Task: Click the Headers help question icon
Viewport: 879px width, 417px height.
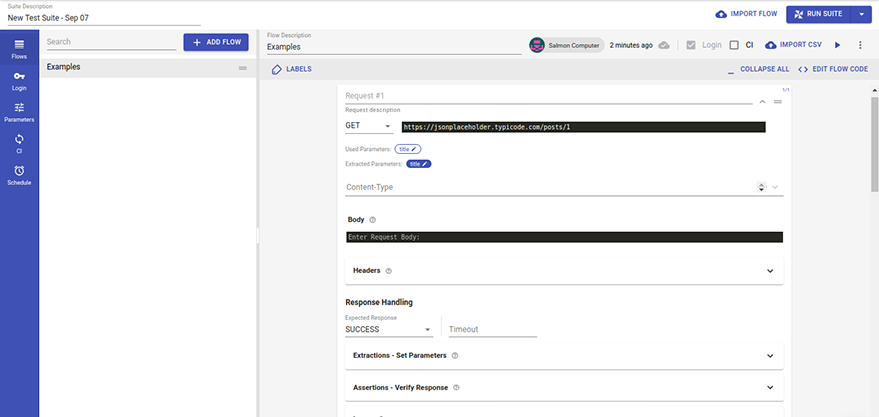Action: pyautogui.click(x=389, y=271)
